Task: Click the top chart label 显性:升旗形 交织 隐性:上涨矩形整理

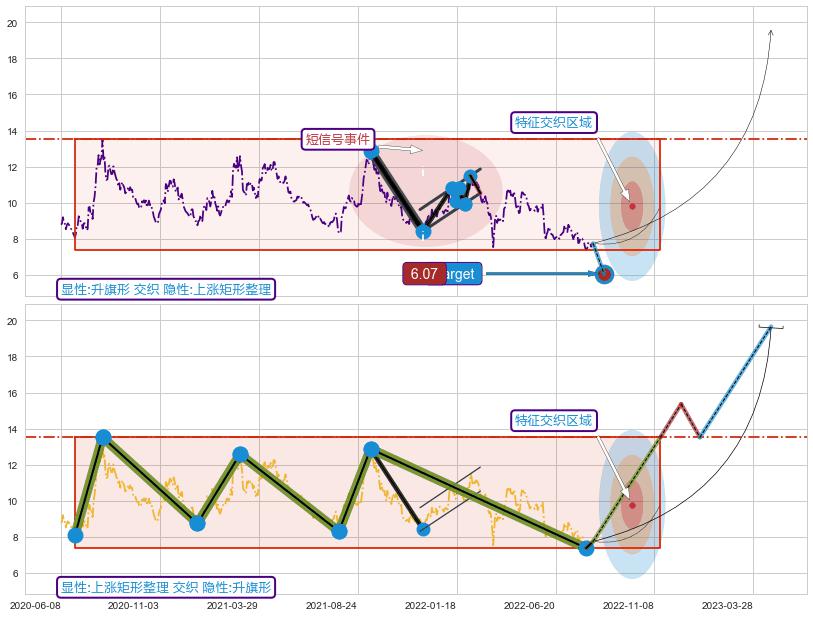Action: [166, 289]
